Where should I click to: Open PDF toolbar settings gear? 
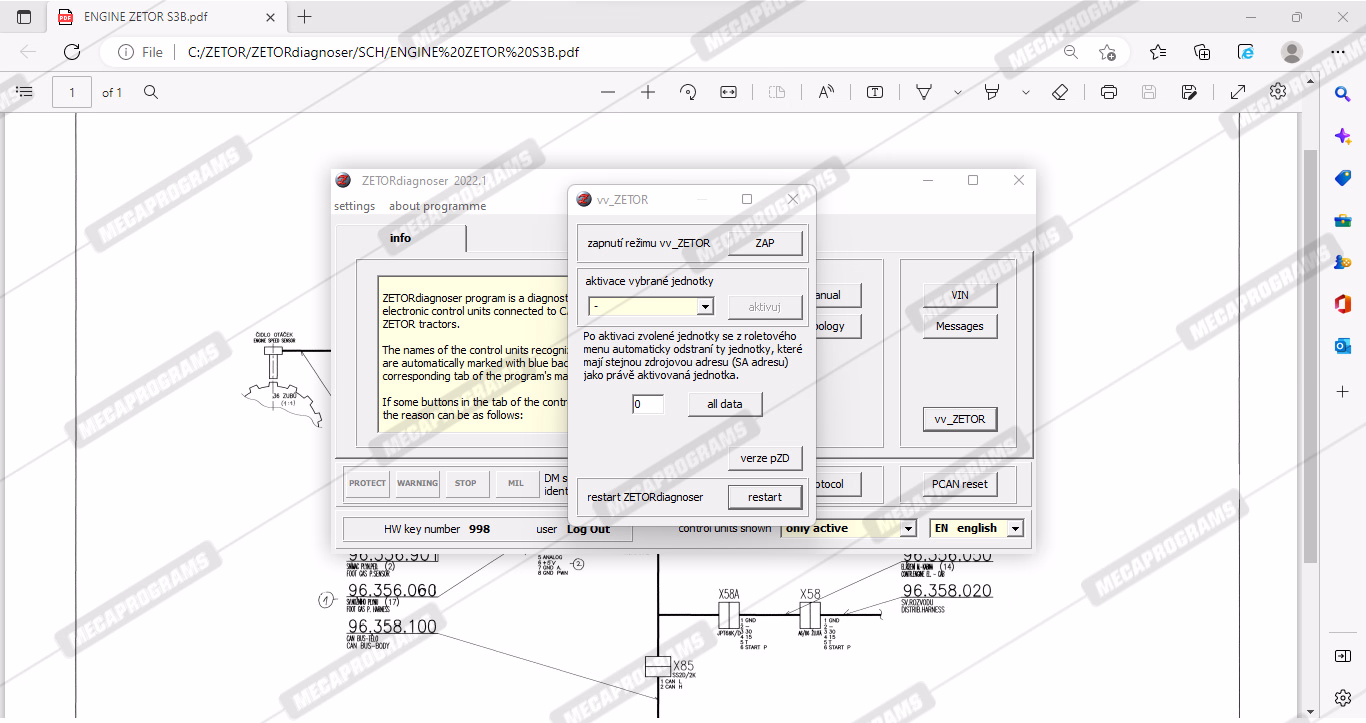(1278, 92)
